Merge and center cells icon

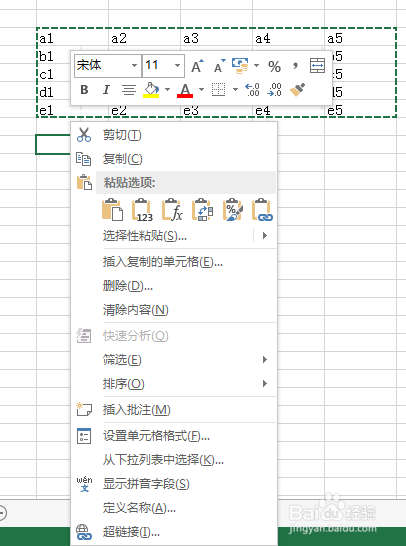pos(317,65)
